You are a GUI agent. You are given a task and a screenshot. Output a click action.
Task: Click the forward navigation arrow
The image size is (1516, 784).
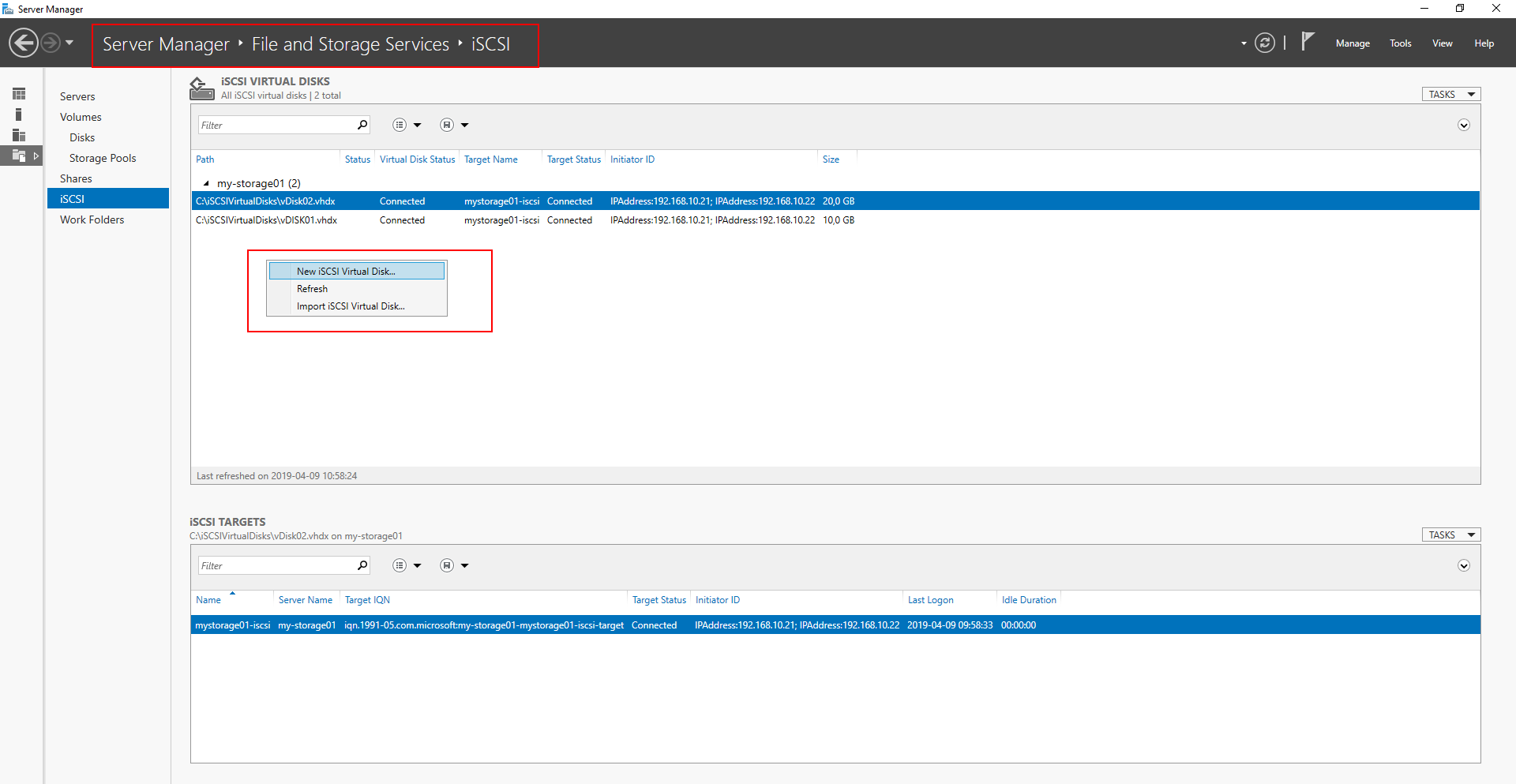(x=51, y=43)
